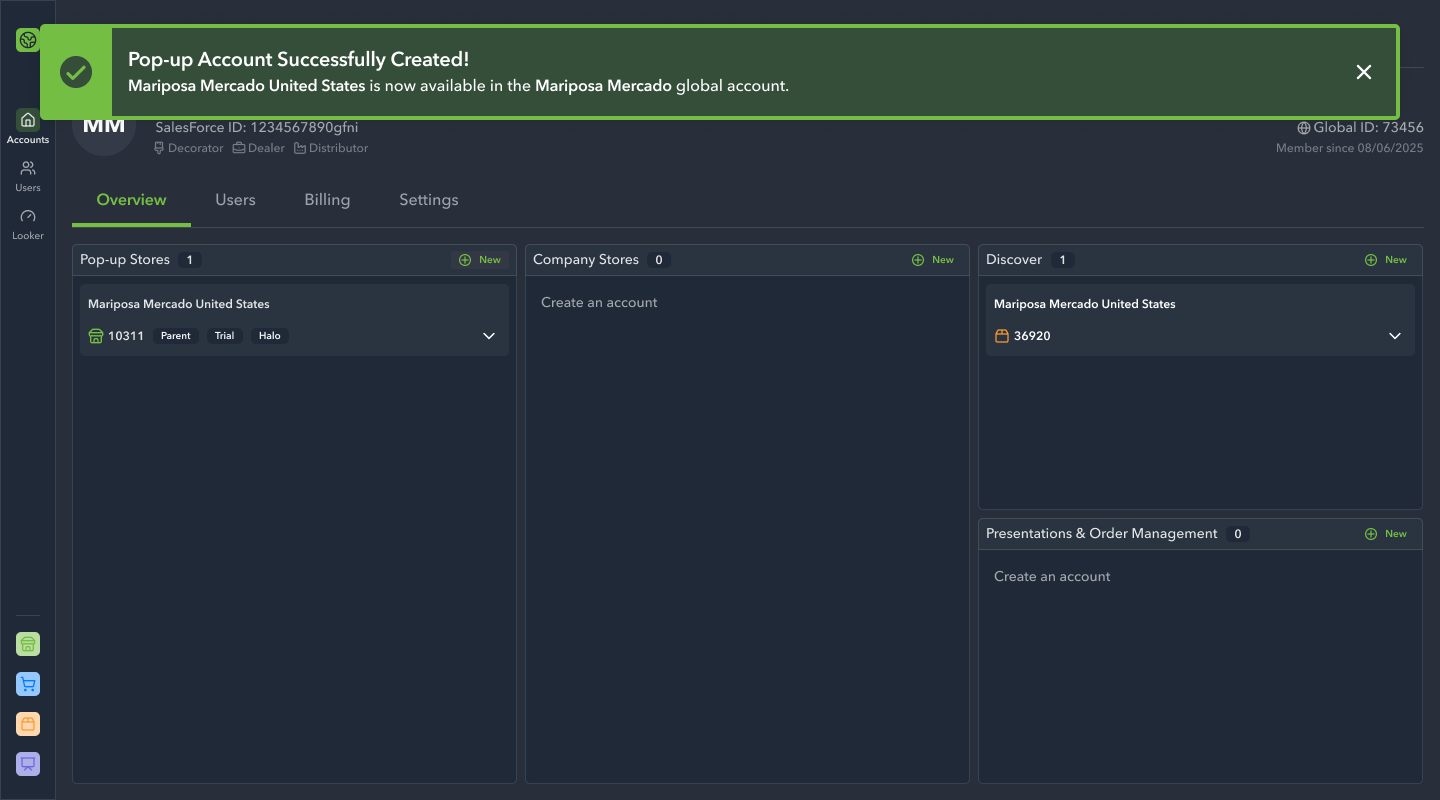
Task: Click Member since 08/06/2025 text
Action: [1350, 148]
